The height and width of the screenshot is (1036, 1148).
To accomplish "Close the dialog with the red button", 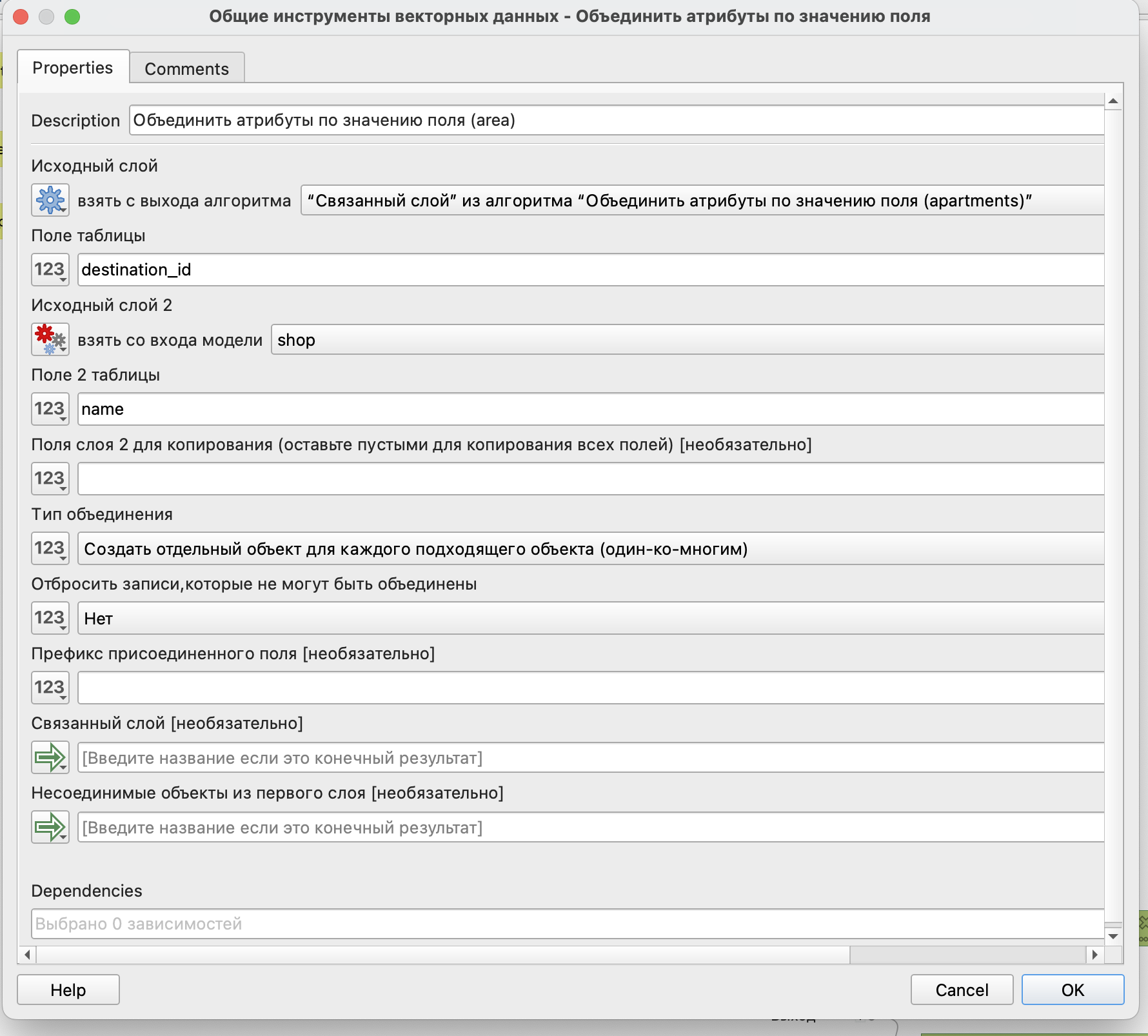I will pos(21,17).
